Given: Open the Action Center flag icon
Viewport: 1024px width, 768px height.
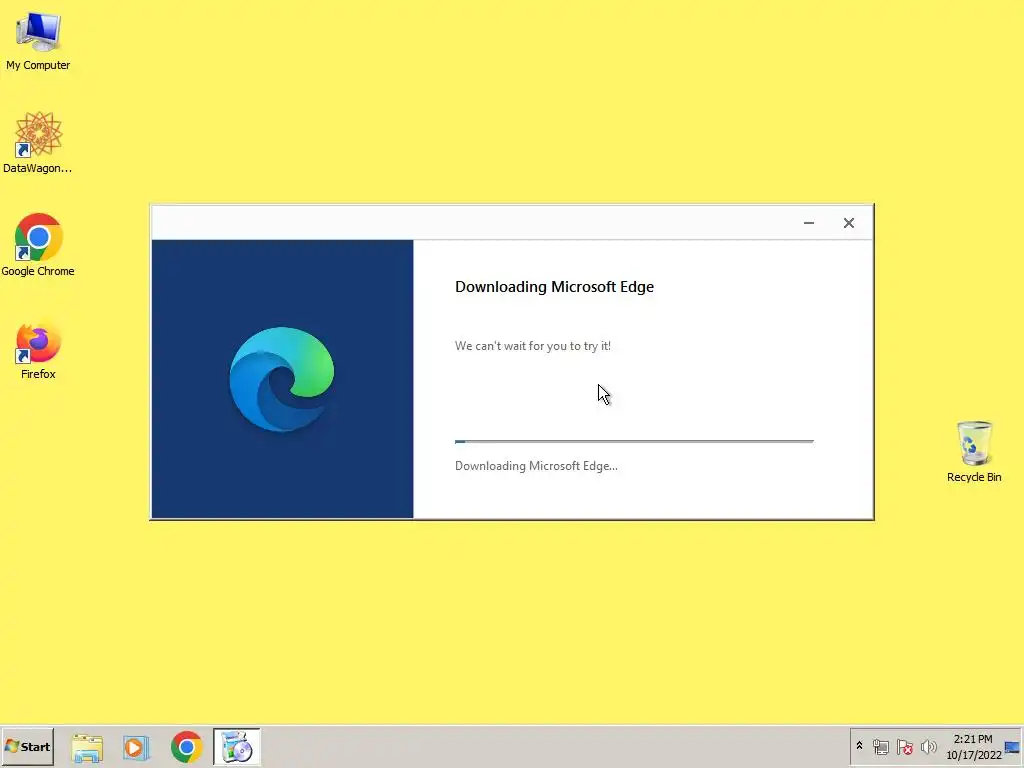Looking at the screenshot, I should point(904,746).
